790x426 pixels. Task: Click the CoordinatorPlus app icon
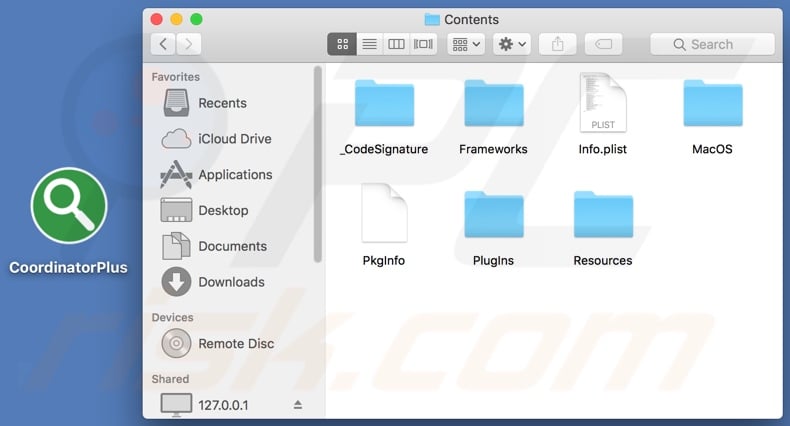click(x=69, y=205)
